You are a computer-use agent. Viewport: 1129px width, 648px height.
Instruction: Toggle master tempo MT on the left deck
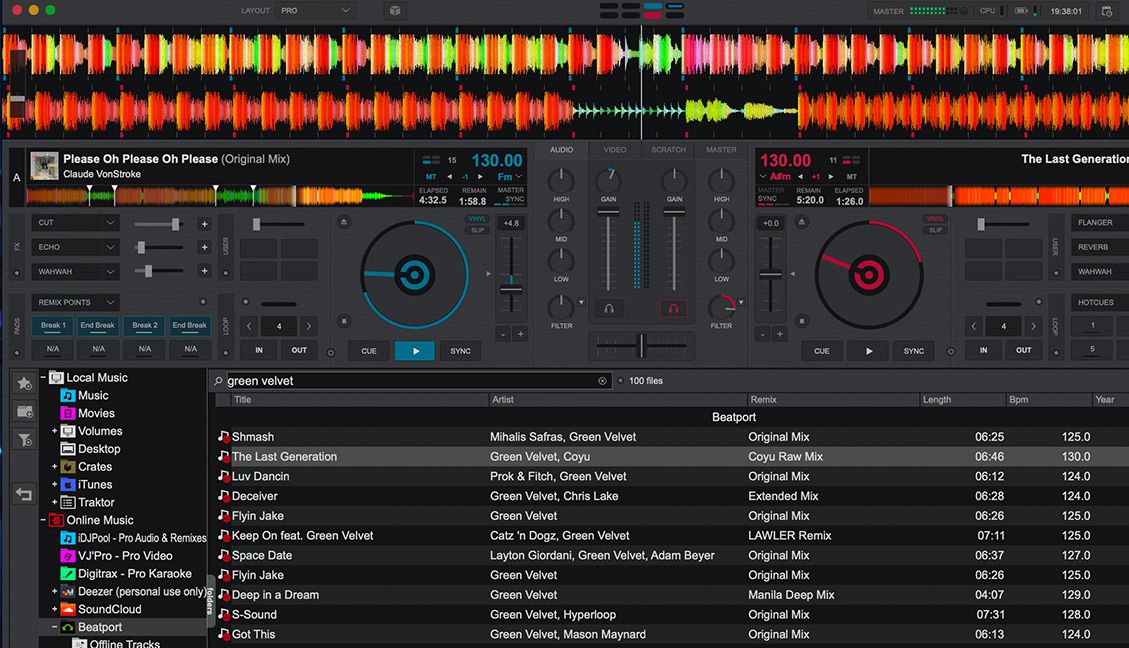click(x=431, y=177)
